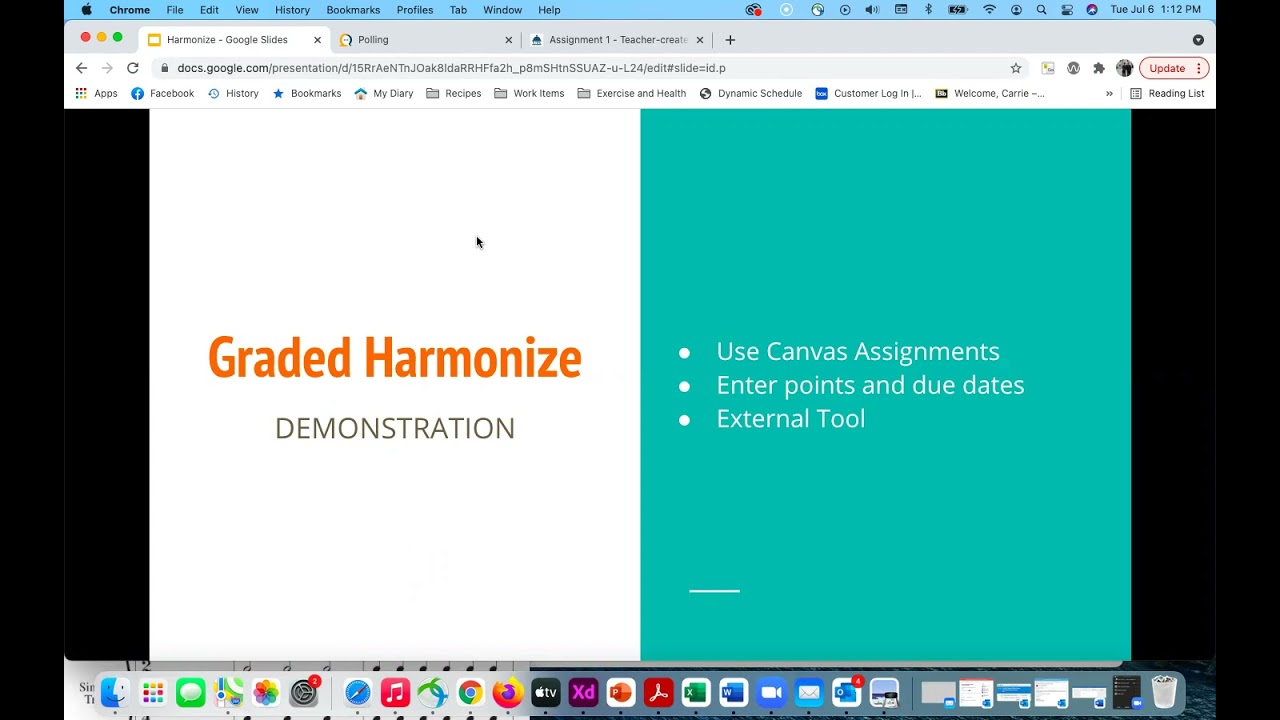1280x720 pixels.
Task: Open the Bluetooth status menu
Action: (928, 10)
